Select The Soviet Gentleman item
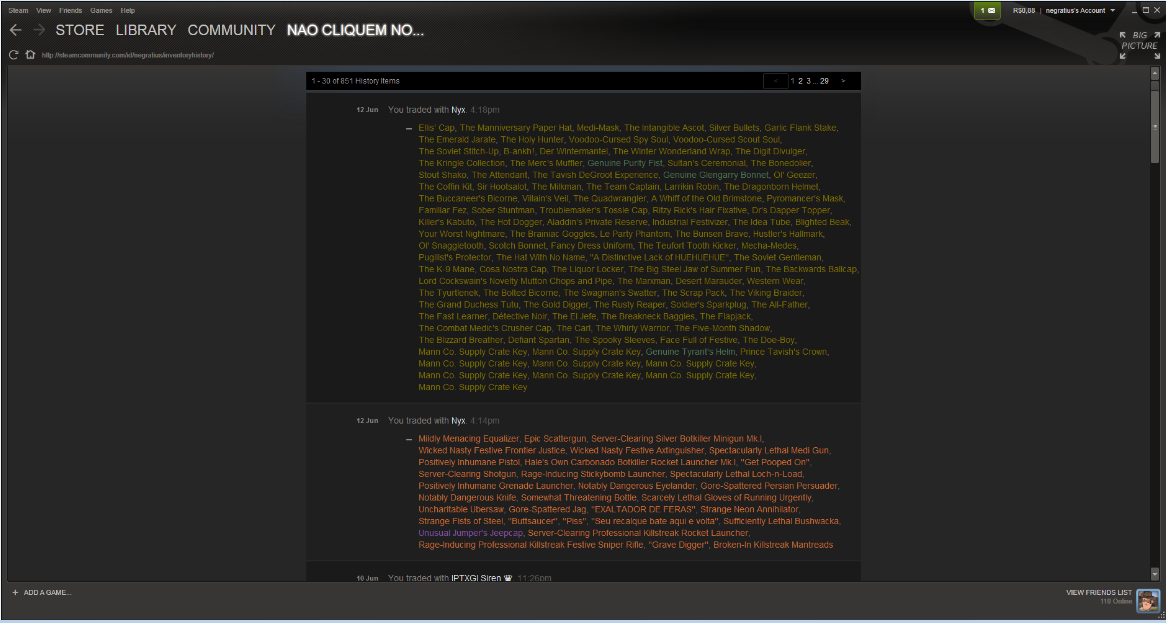Image resolution: width=1166 pixels, height=623 pixels. click(x=777, y=258)
